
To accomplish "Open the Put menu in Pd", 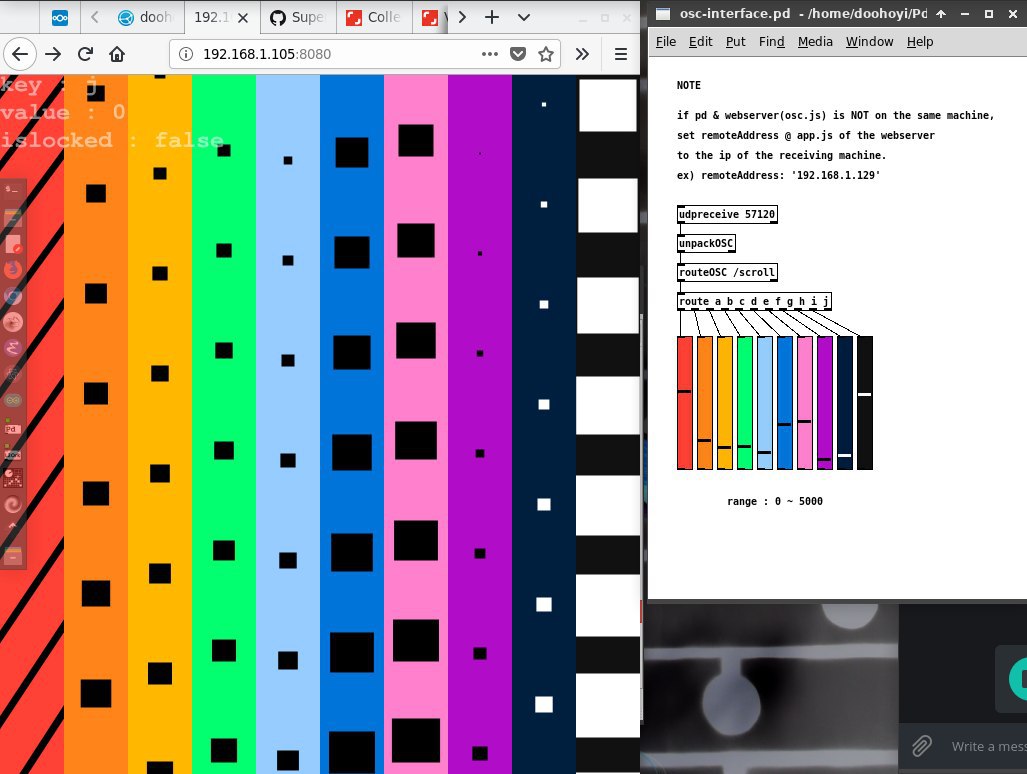I will [x=735, y=41].
